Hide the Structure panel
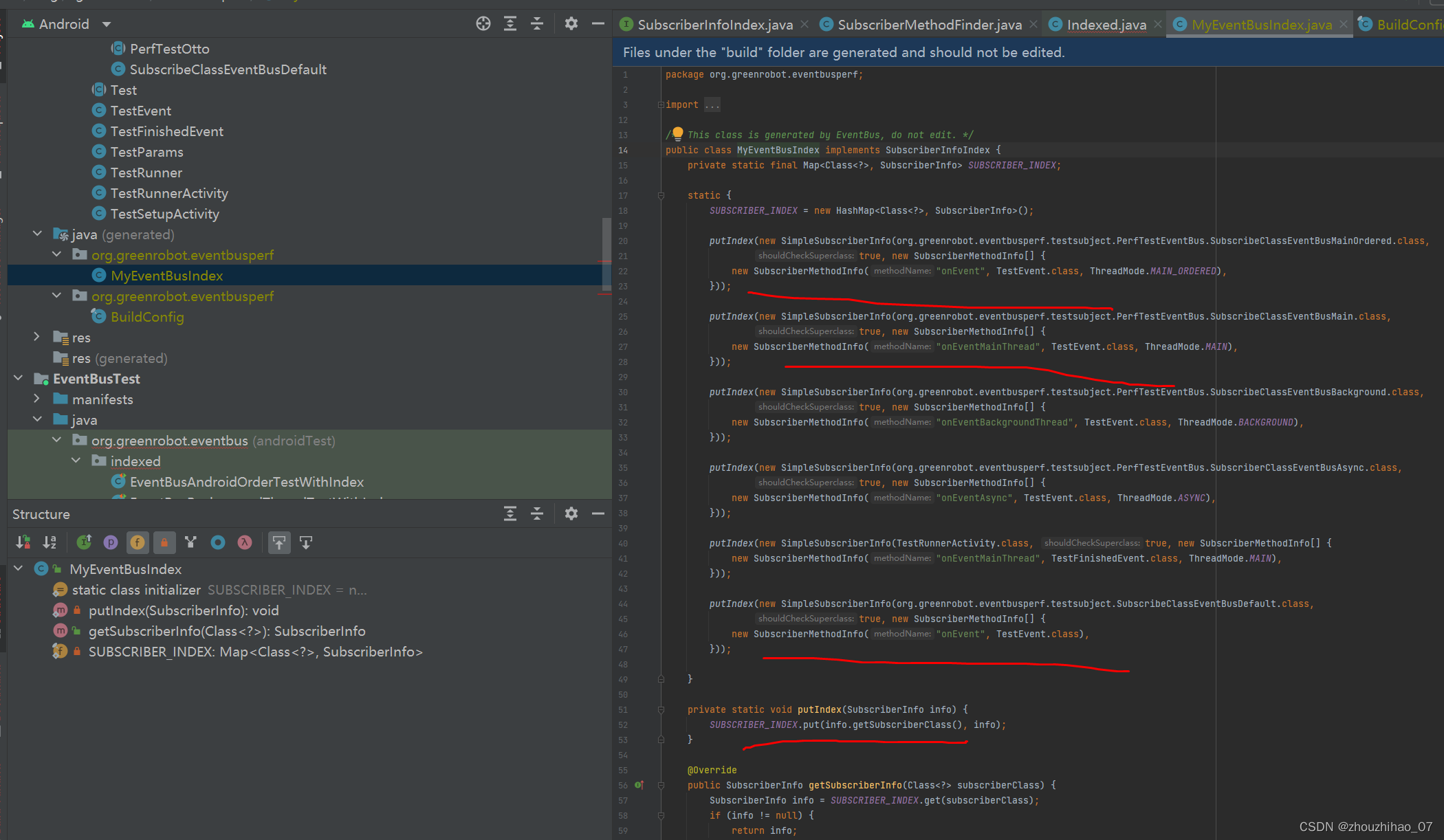1444x840 pixels. tap(598, 513)
